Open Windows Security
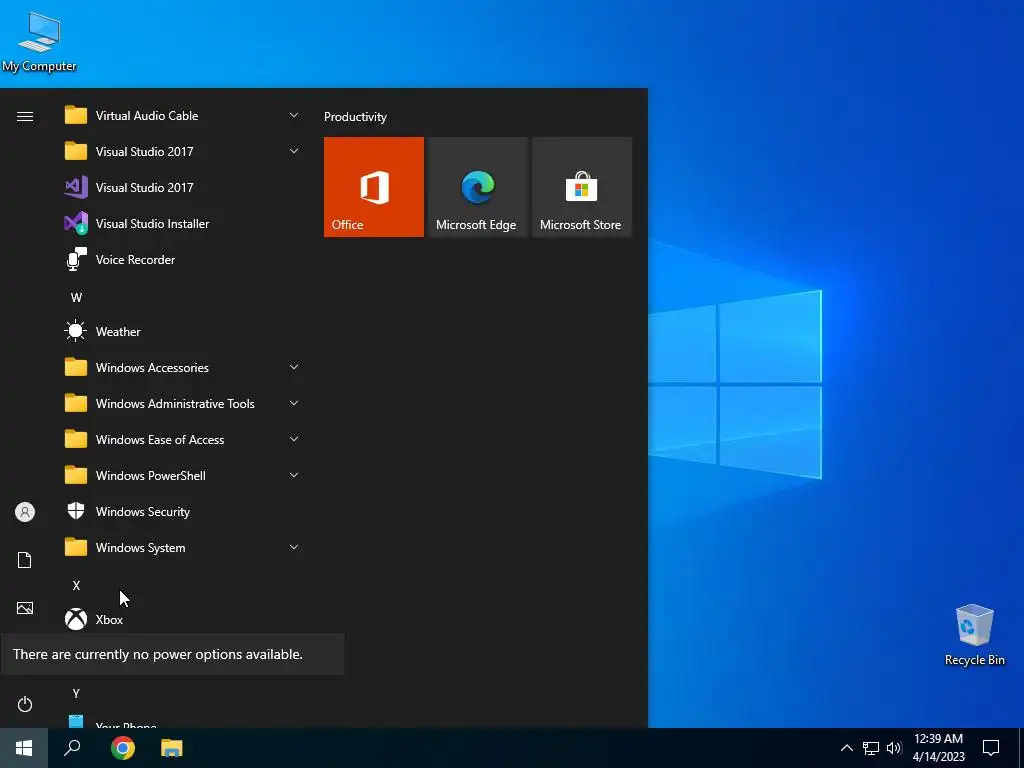This screenshot has height=768, width=1024. (x=183, y=511)
